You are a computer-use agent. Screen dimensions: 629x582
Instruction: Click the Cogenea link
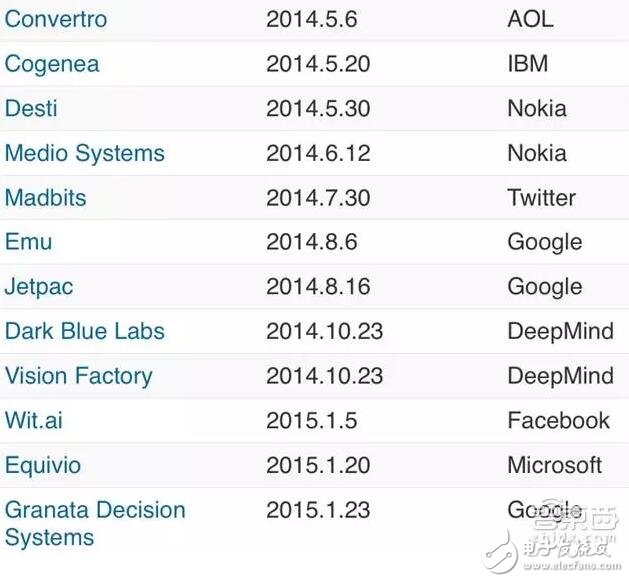pos(52,64)
